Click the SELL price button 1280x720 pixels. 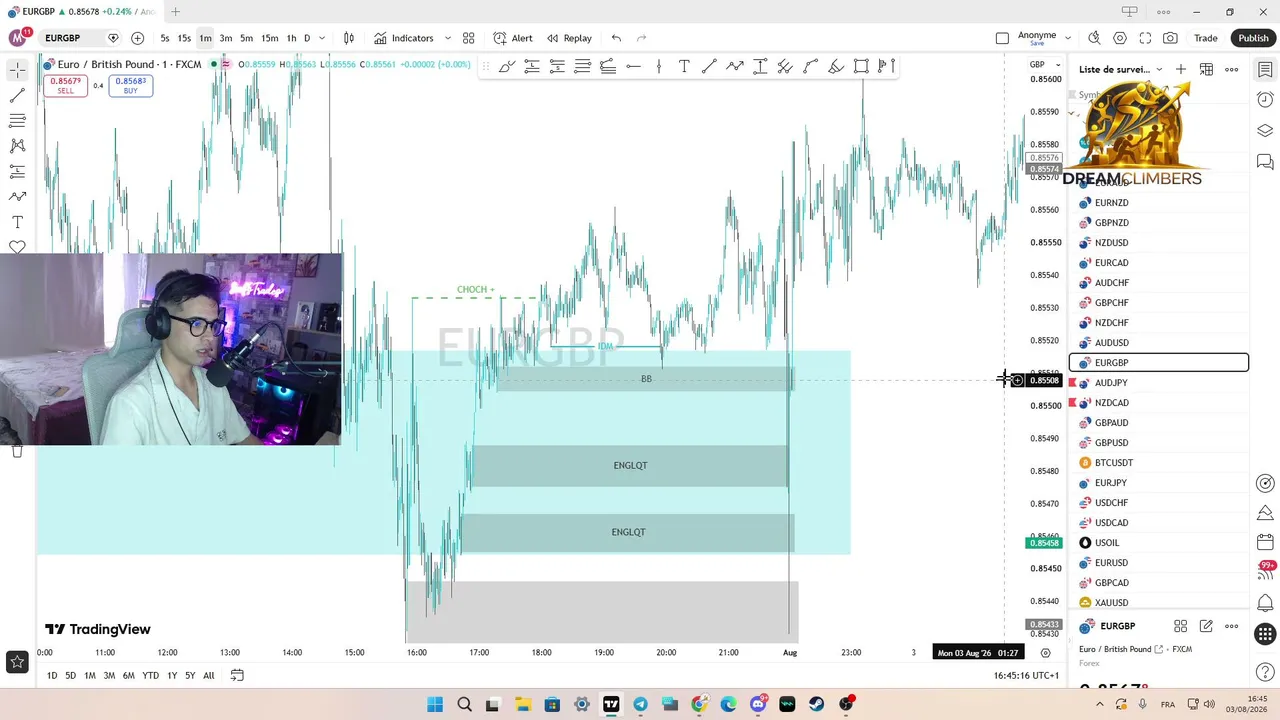(65, 86)
